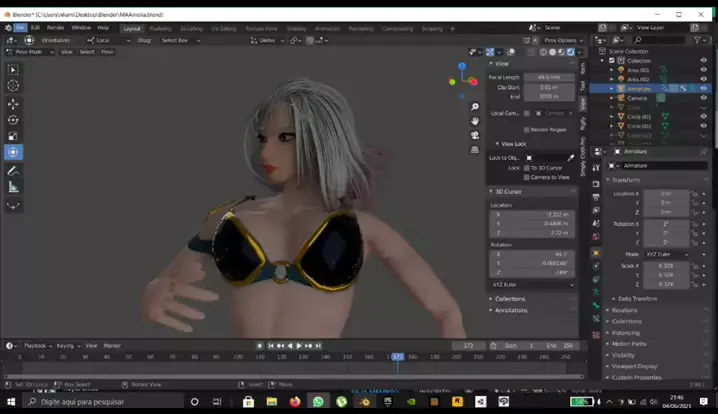Open 3D Cursor XYZ Euler dropdown
This screenshot has width=718, height=414.
532,285
